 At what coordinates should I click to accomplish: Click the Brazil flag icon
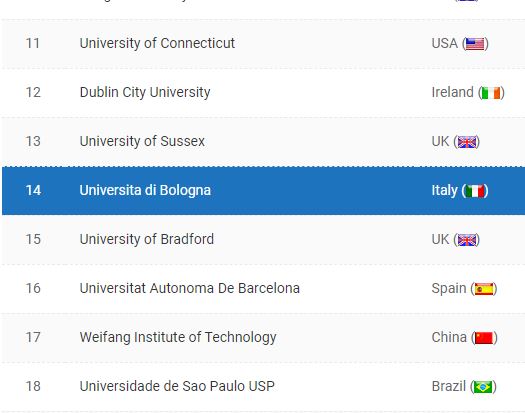pyautogui.click(x=483, y=387)
